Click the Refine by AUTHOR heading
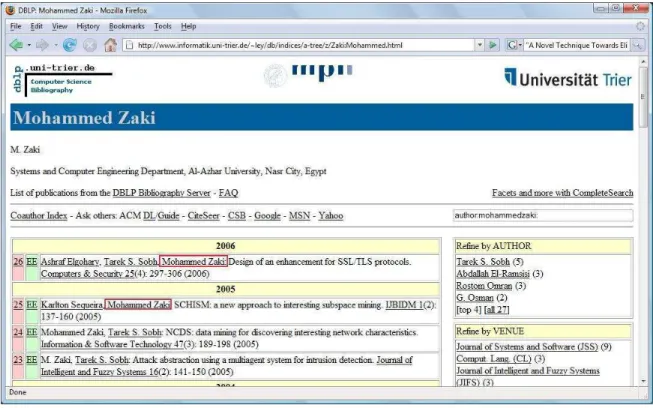Viewport: 653px width, 408px height. click(x=493, y=246)
